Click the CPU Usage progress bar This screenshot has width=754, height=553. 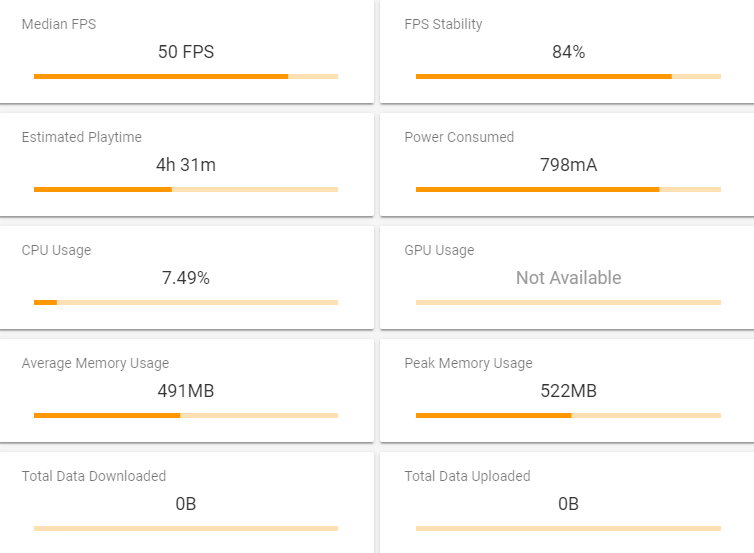186,302
